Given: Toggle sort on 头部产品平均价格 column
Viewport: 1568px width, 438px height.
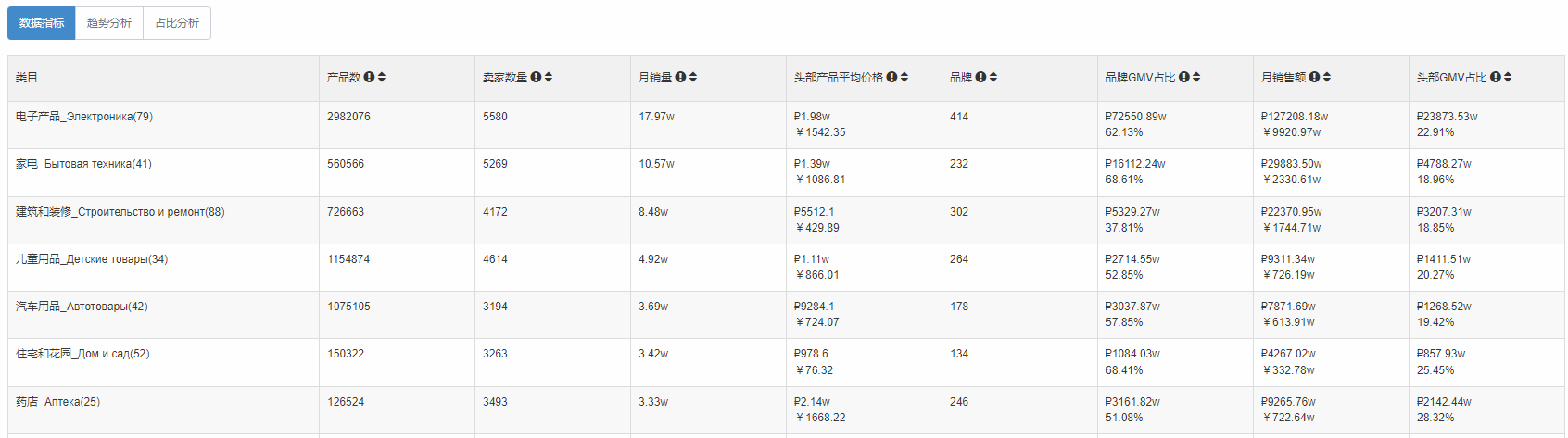Looking at the screenshot, I should [x=904, y=78].
